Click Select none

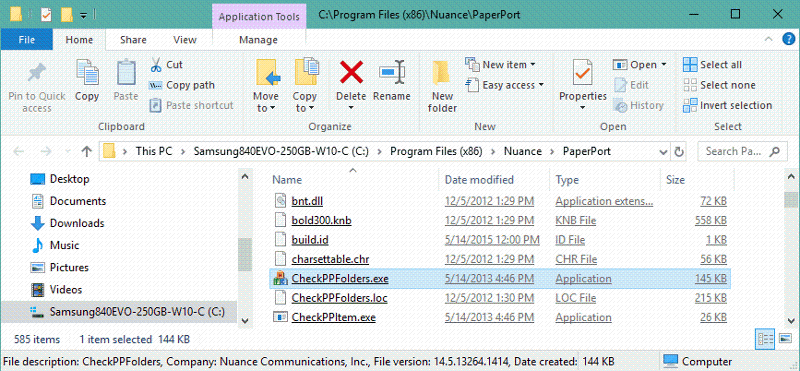click(719, 85)
